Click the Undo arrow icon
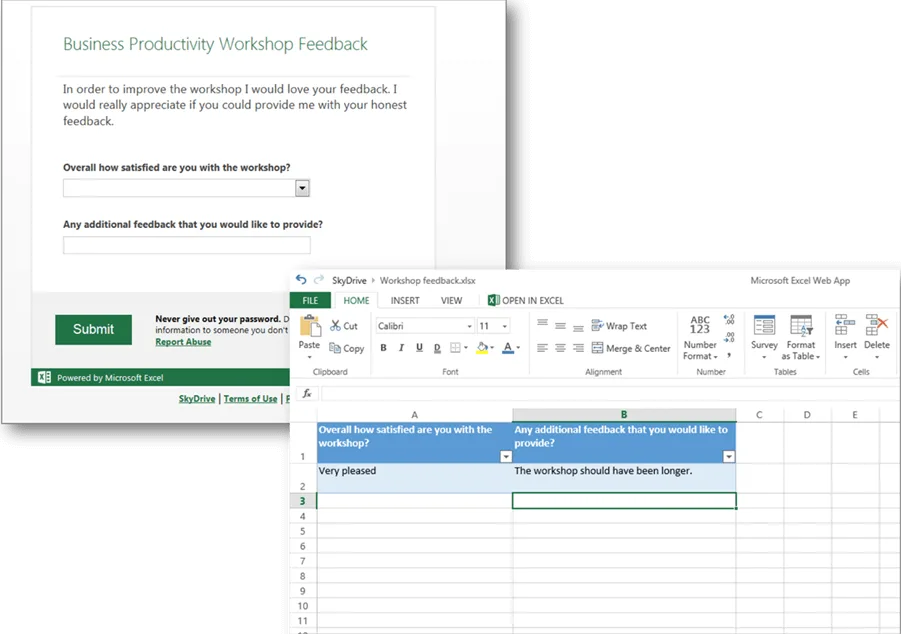Screen dimensions: 901x634 click(x=301, y=281)
